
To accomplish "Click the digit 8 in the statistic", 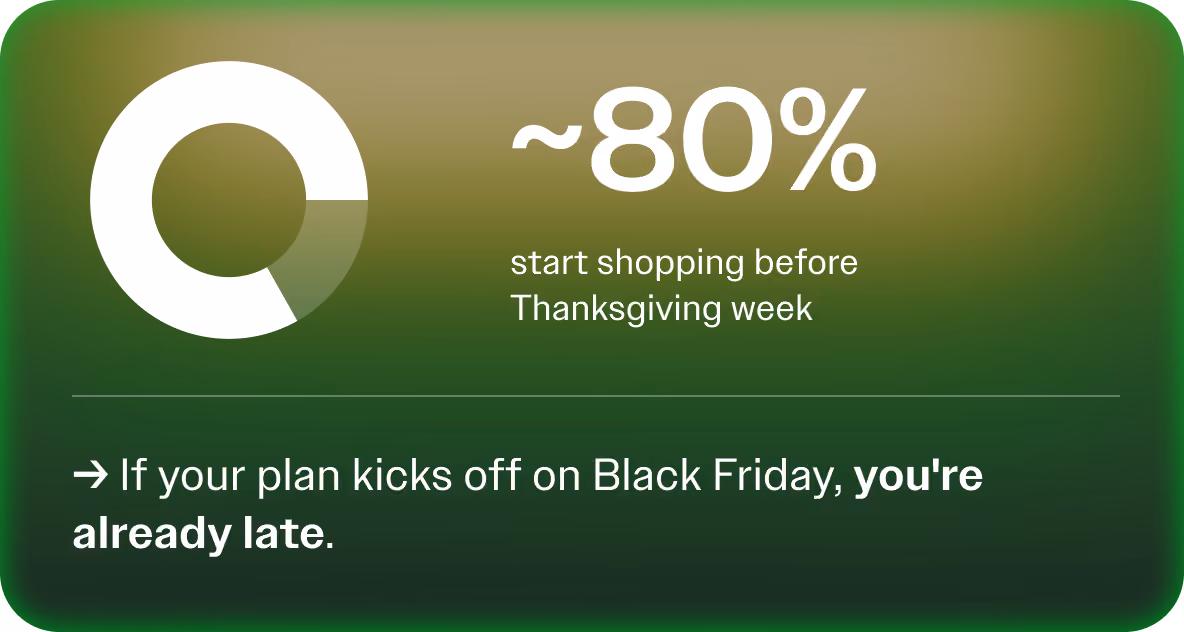I will [x=632, y=141].
